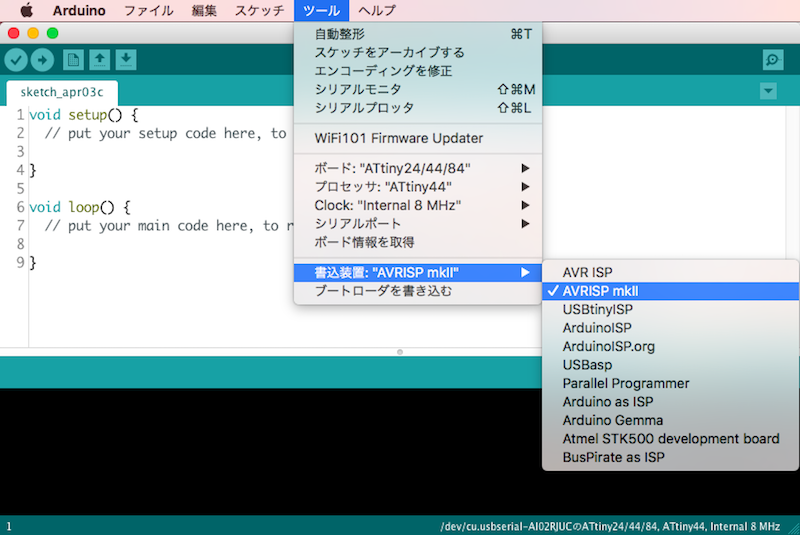This screenshot has width=800, height=535.
Task: Choose USBtinyISP as programmer
Action: point(670,310)
